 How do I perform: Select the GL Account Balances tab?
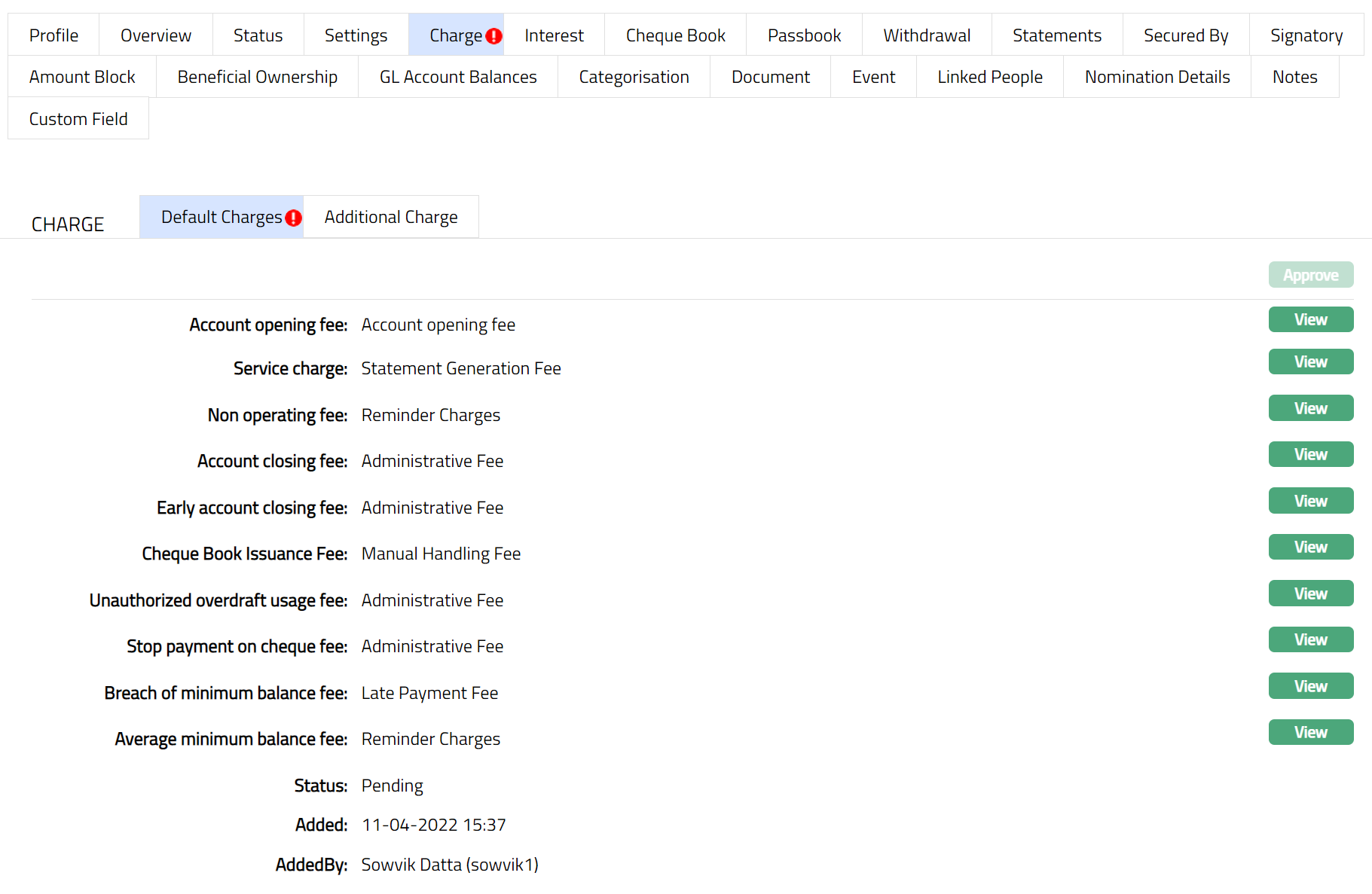point(457,77)
